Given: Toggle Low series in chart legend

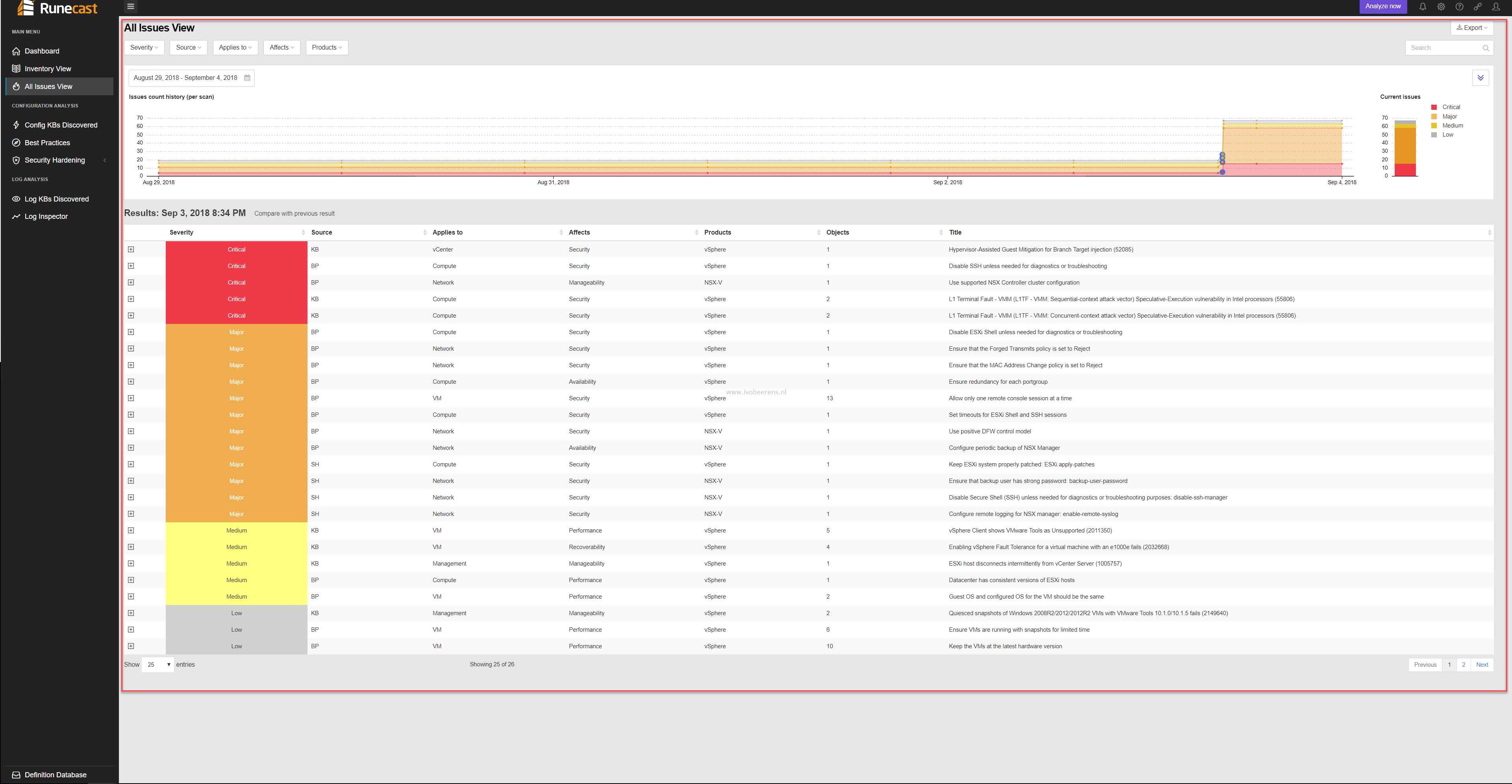Looking at the screenshot, I should (x=1442, y=134).
